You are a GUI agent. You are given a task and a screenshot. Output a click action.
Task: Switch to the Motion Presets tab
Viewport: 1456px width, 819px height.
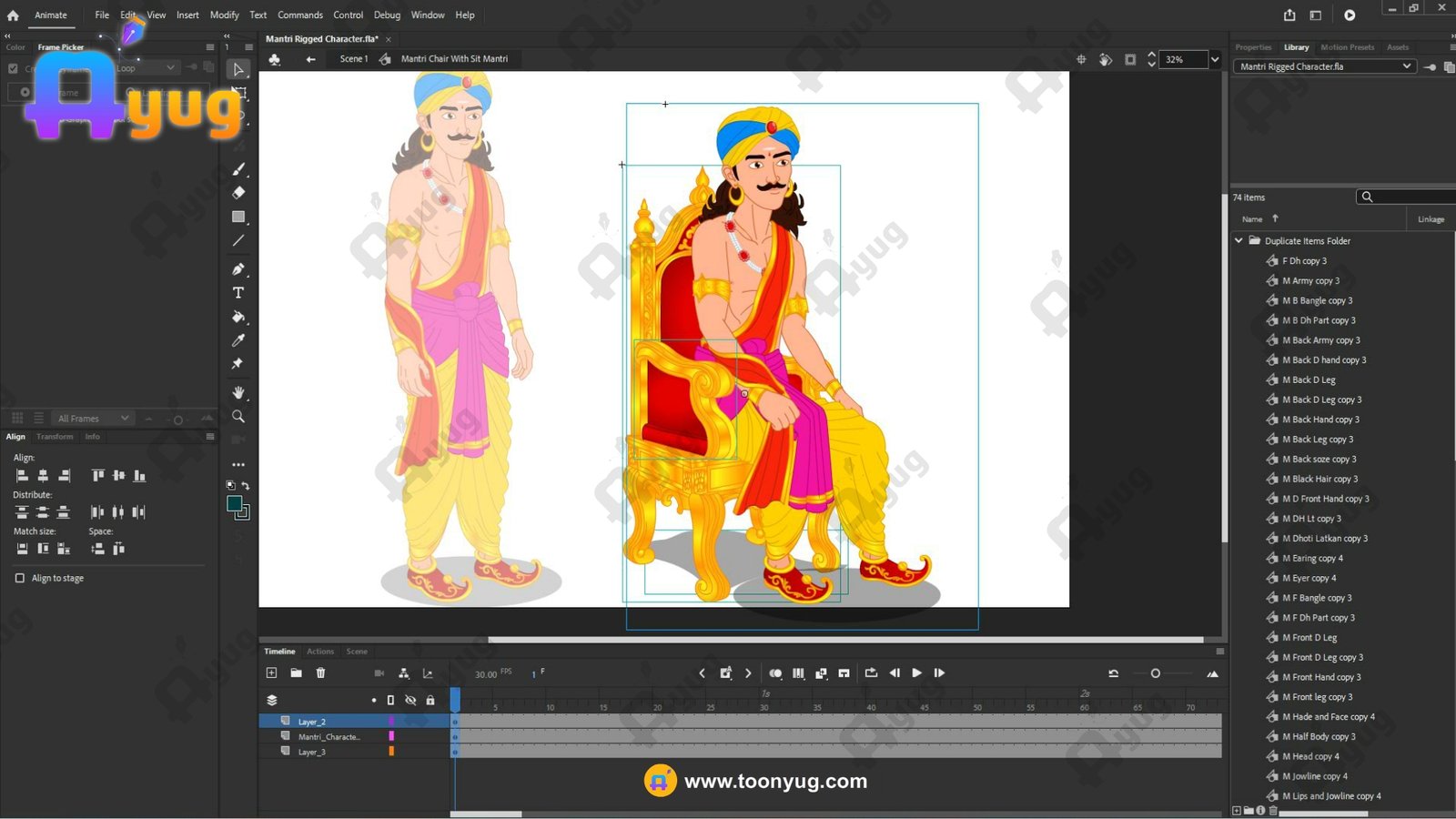pos(1348,47)
